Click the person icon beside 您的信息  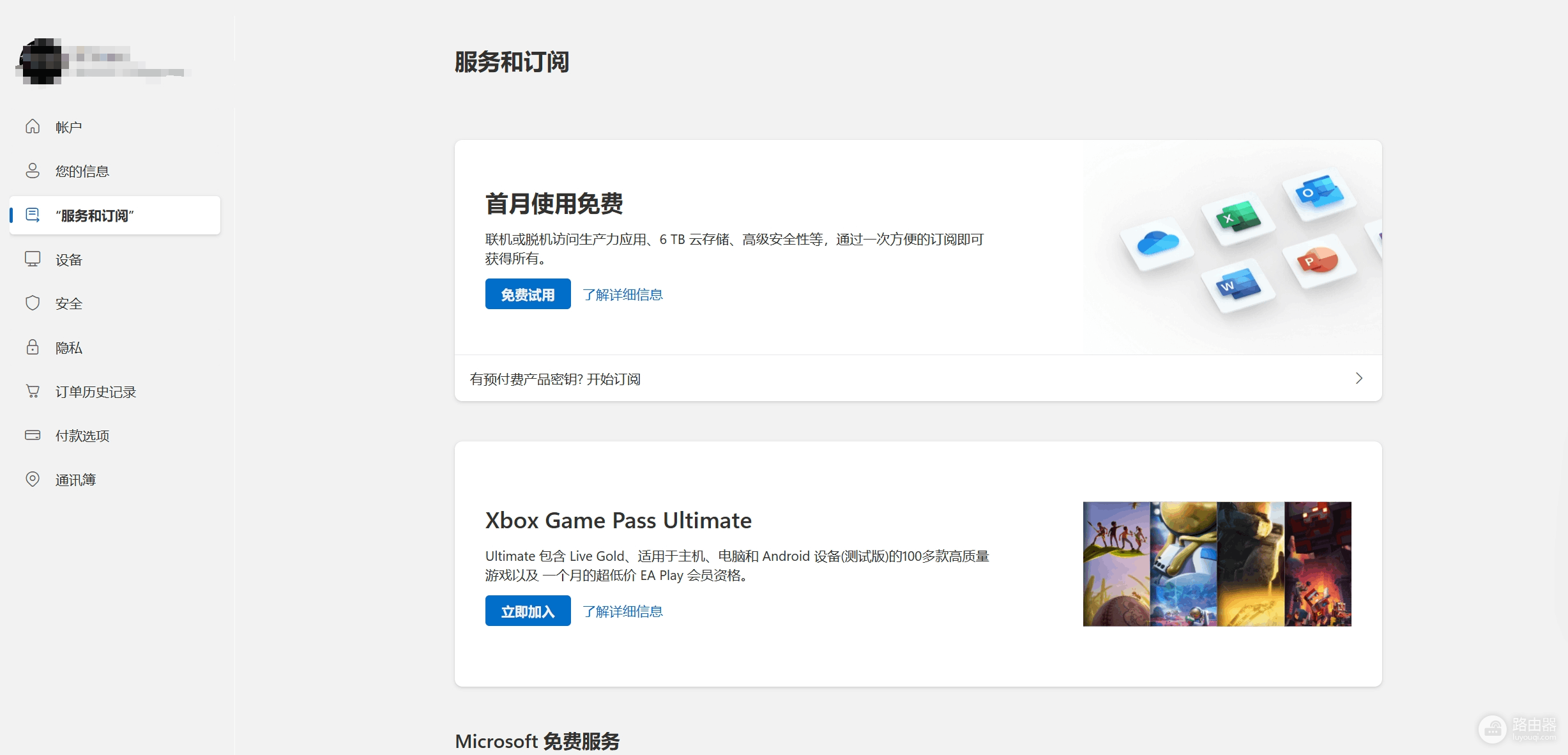33,171
